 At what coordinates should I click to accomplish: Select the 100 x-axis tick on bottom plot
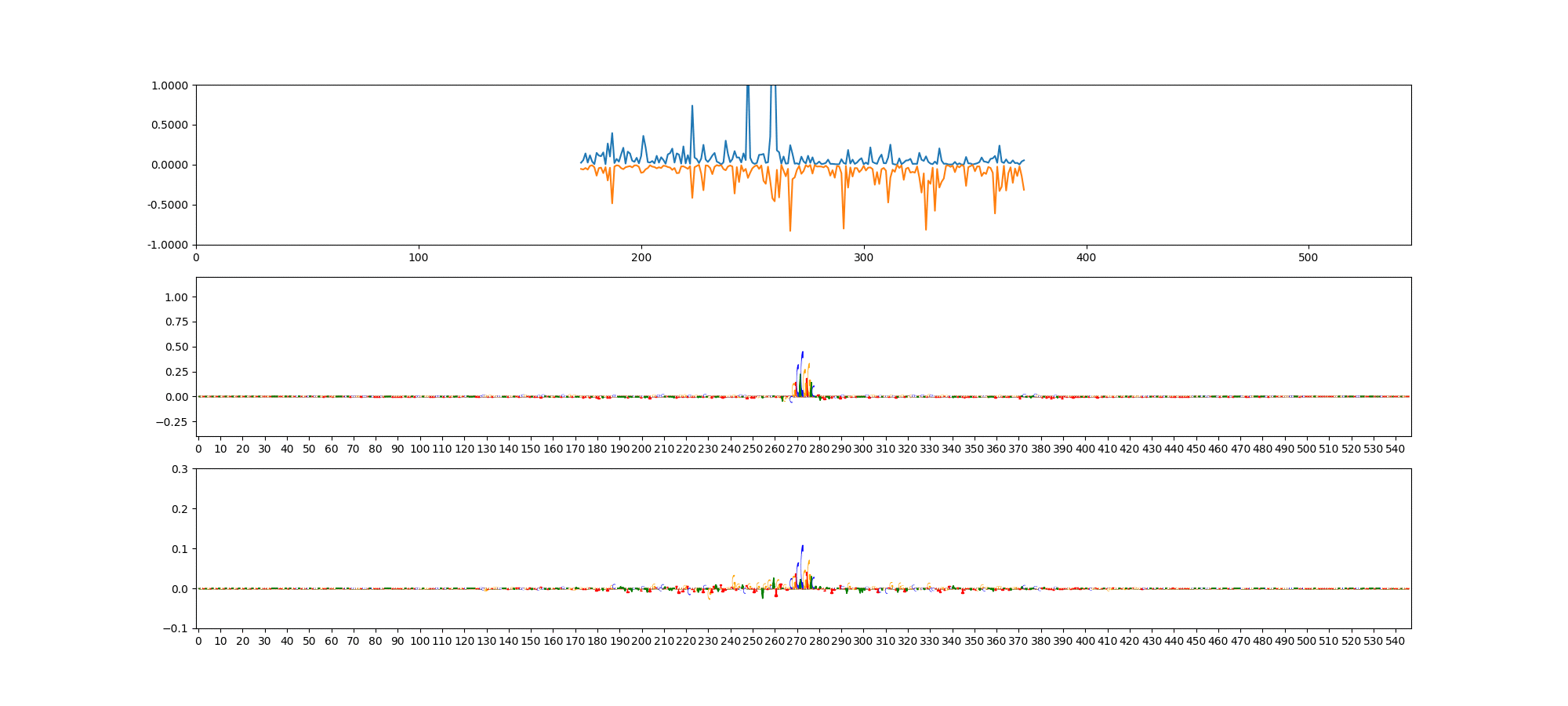coord(420,641)
